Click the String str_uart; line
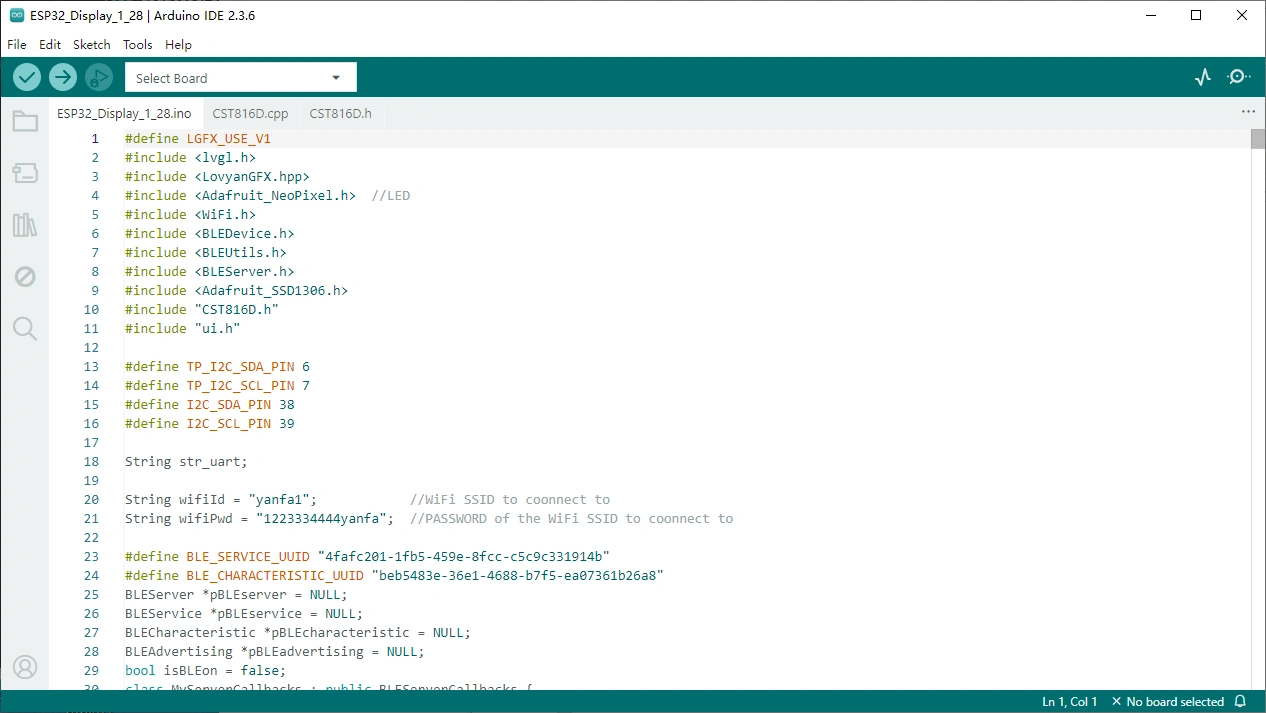This screenshot has width=1266, height=713. (x=186, y=462)
